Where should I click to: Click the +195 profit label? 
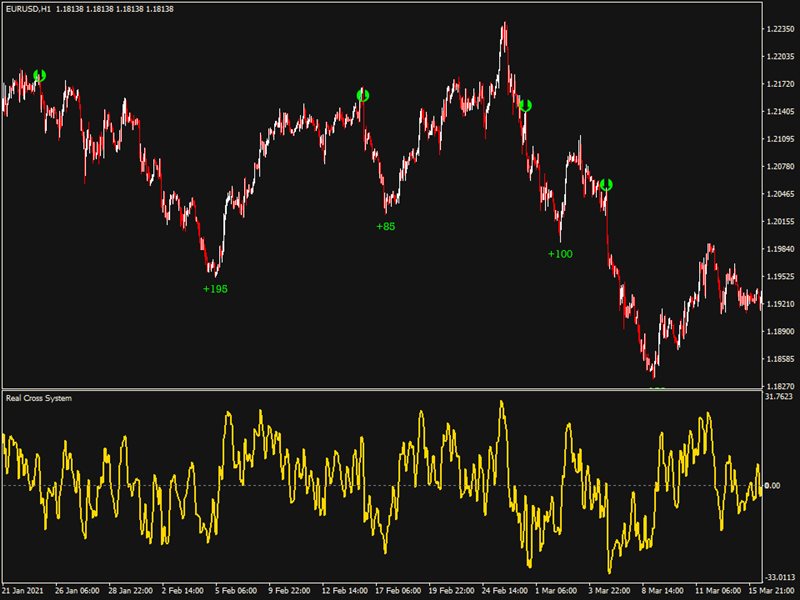click(215, 289)
